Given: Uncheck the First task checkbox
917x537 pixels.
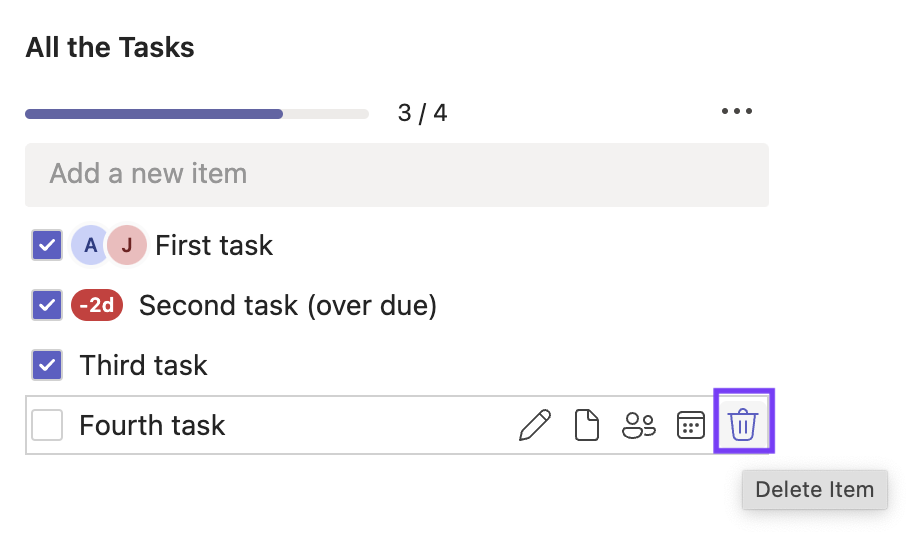Looking at the screenshot, I should tap(47, 245).
